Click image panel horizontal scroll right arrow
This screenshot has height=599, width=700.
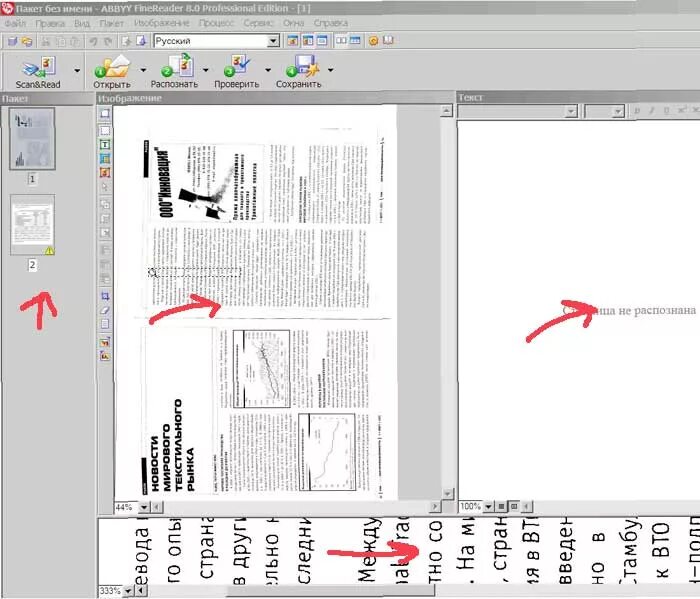click(x=435, y=507)
